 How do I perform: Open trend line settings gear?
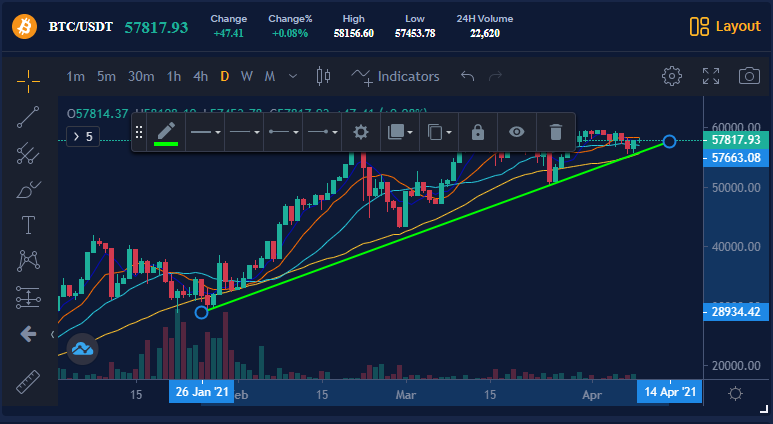[361, 132]
